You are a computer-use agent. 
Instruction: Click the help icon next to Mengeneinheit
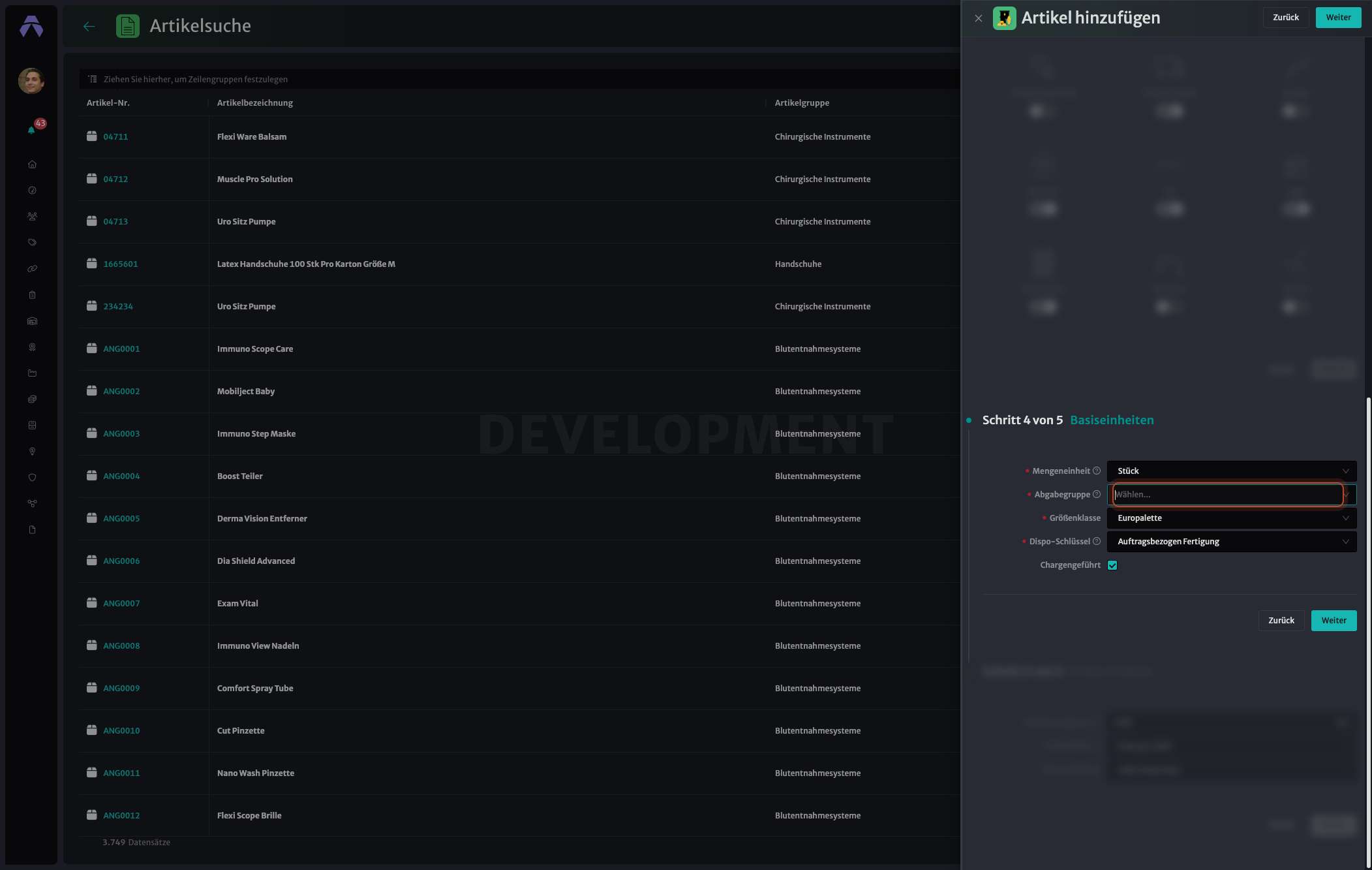[1097, 471]
